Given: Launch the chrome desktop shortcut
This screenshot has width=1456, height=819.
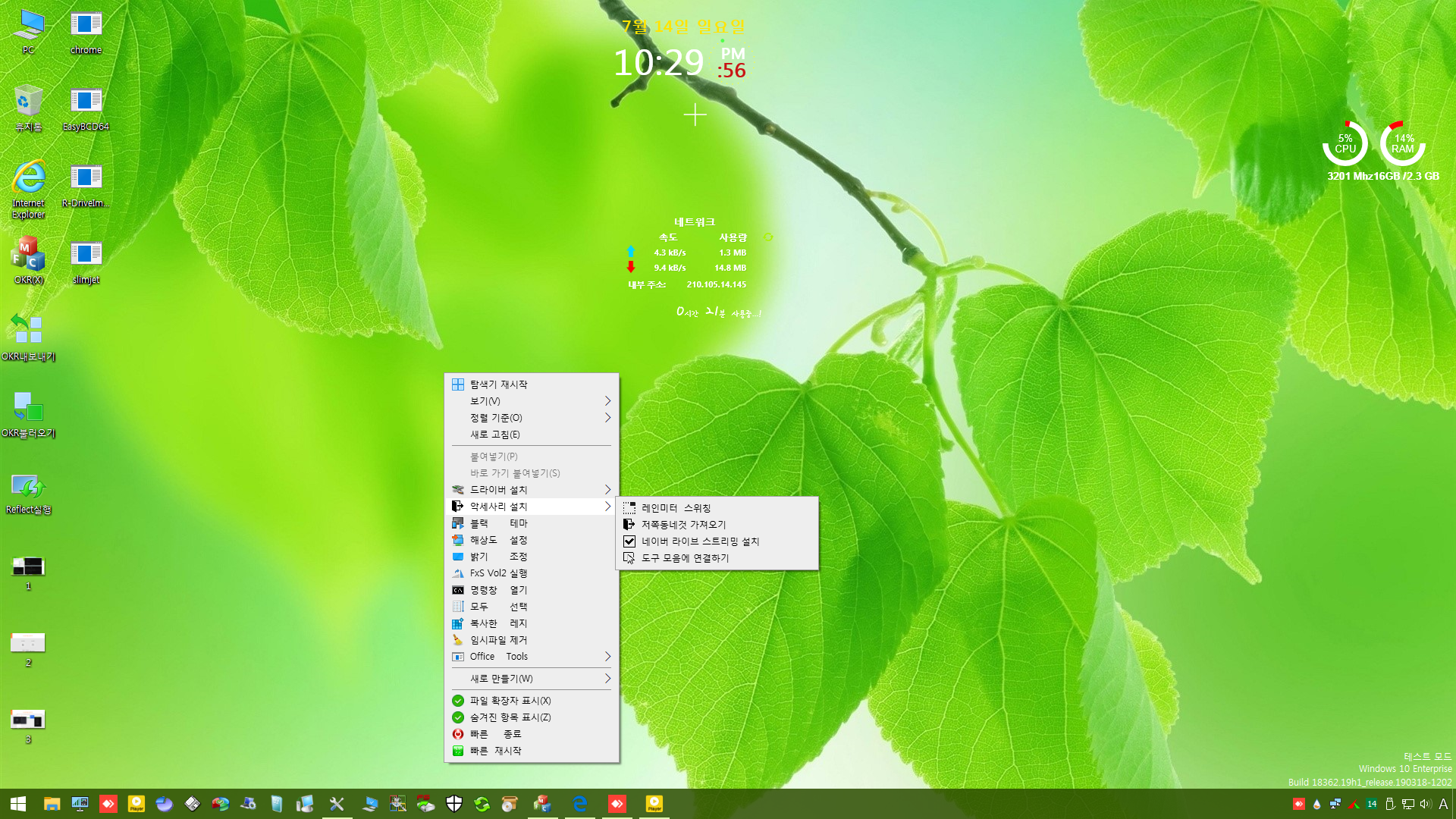Looking at the screenshot, I should [x=86, y=32].
